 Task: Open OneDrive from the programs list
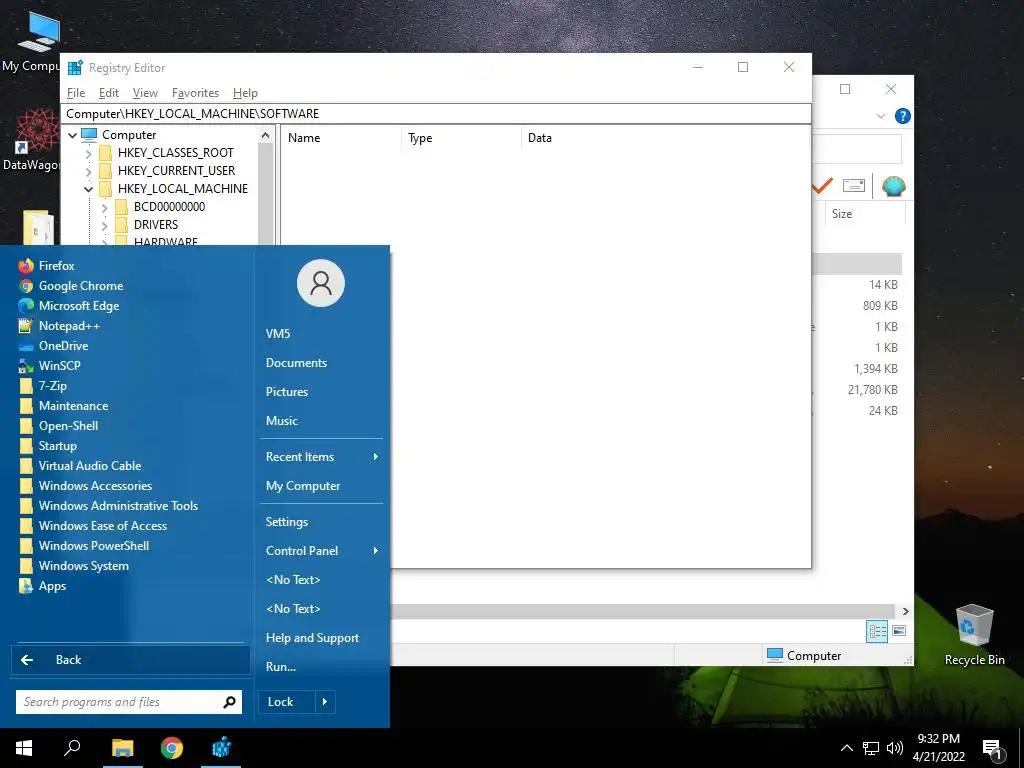tap(53, 346)
